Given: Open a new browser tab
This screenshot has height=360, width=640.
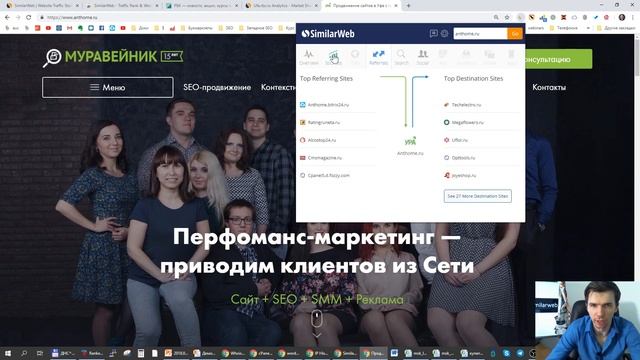Looking at the screenshot, I should click(408, 6).
